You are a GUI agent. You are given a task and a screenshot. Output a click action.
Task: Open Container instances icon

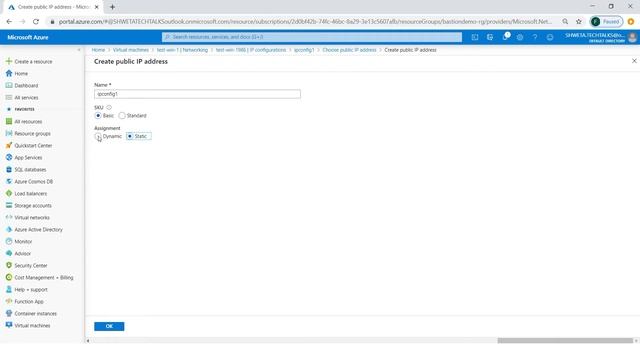[9, 313]
